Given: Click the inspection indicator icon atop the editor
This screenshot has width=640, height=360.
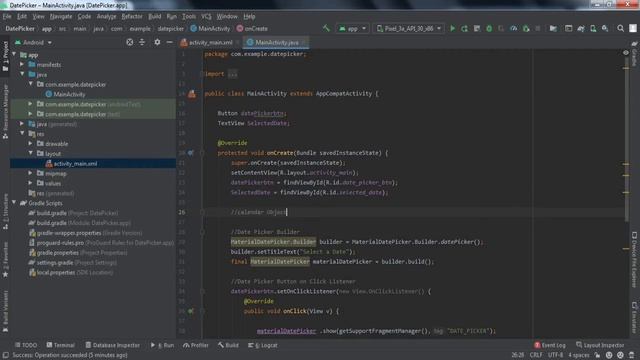Looking at the screenshot, I should click(626, 53).
